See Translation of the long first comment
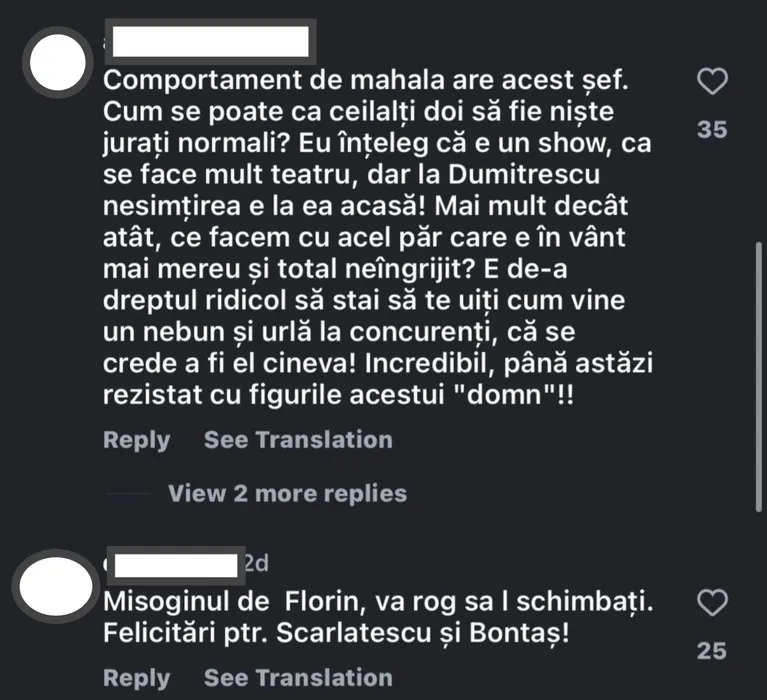 (x=298, y=440)
